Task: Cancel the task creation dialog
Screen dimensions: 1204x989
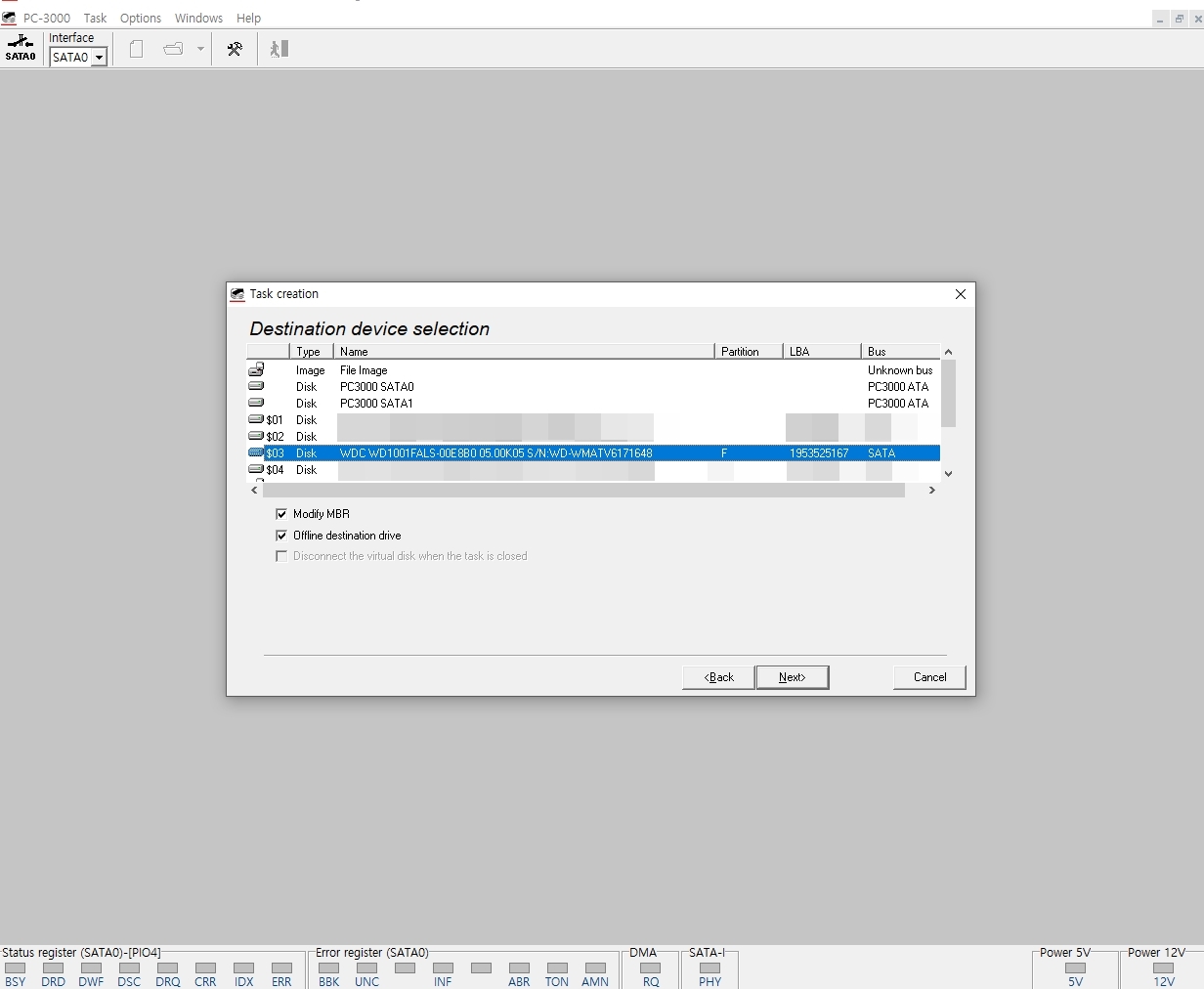Action: (x=929, y=677)
